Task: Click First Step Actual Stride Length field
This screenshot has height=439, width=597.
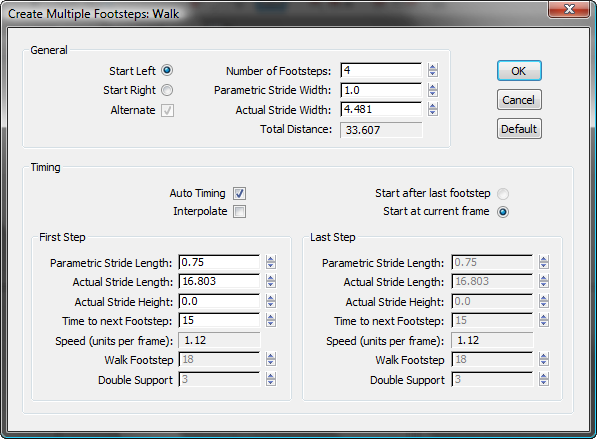Action: click(219, 281)
